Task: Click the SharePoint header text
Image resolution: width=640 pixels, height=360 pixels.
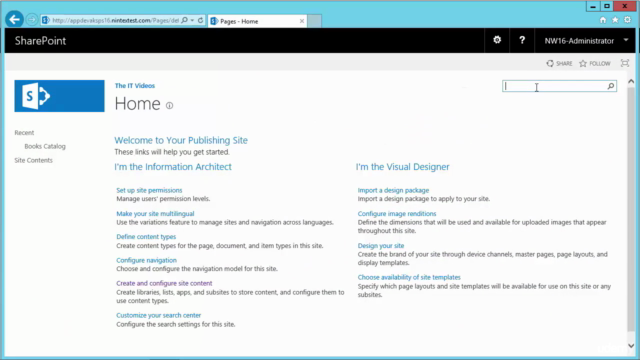Action: [x=40, y=41]
